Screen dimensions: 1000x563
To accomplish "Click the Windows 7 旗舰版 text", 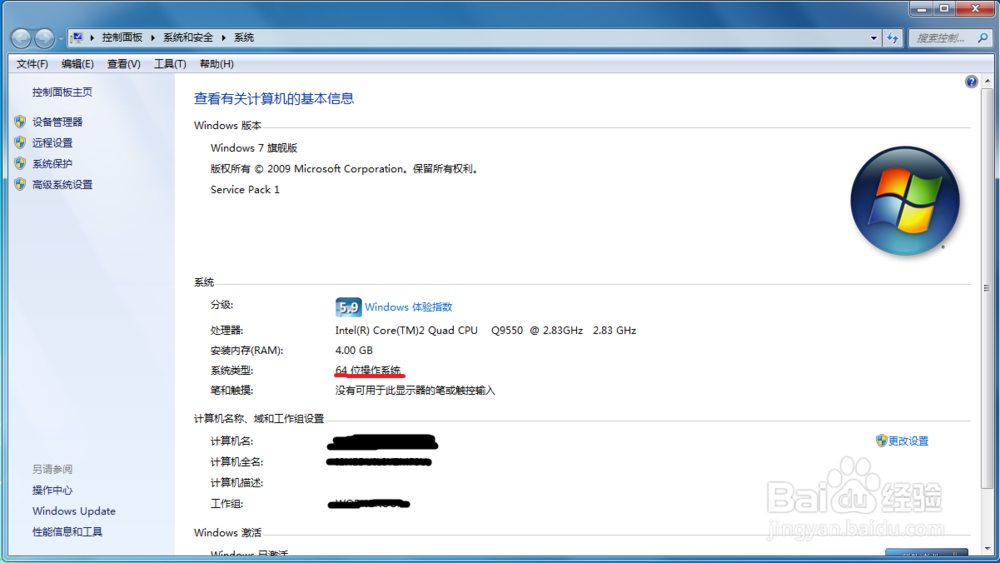I will point(254,148).
